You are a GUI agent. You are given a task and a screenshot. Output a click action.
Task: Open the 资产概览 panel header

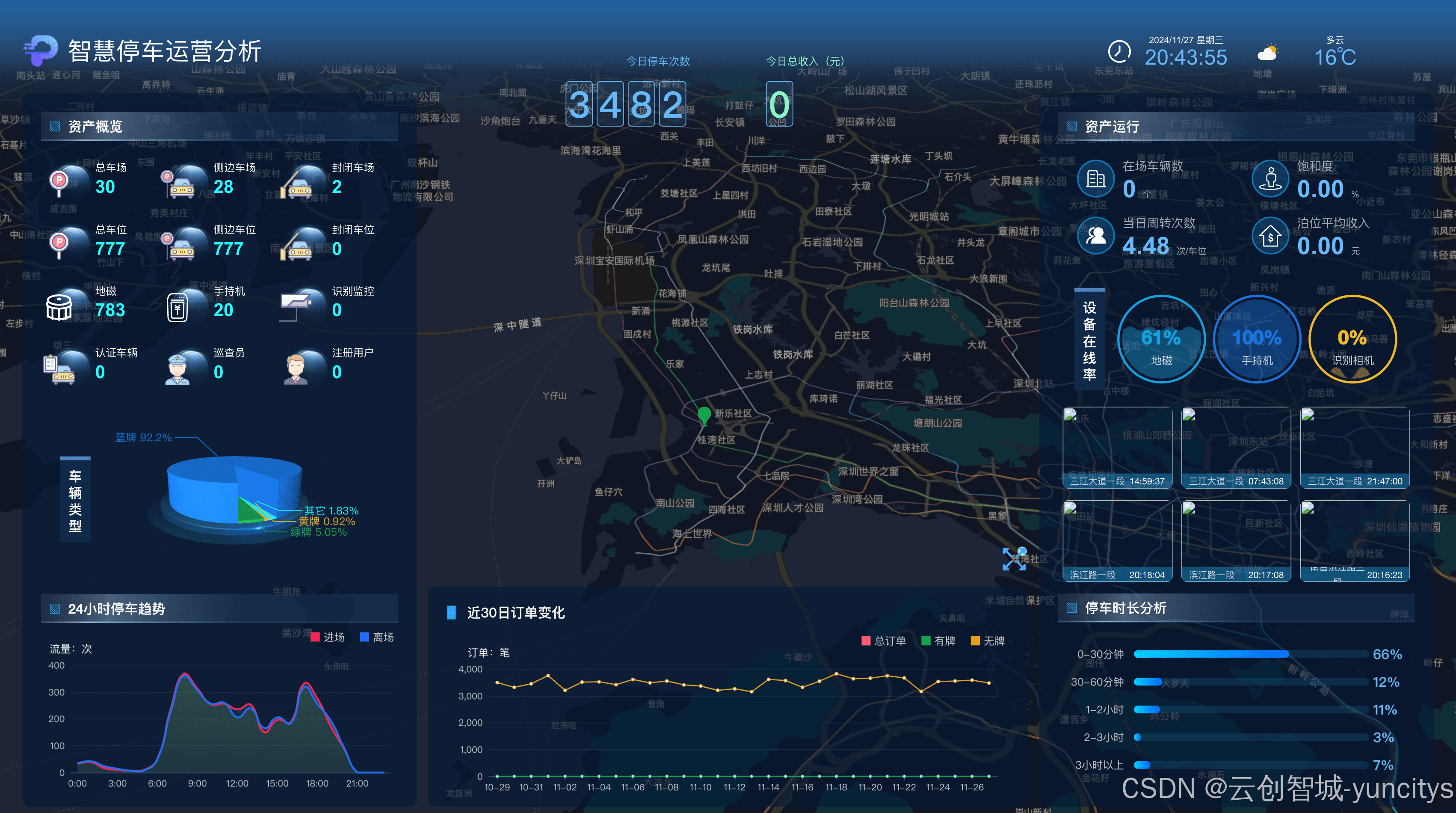click(x=219, y=126)
